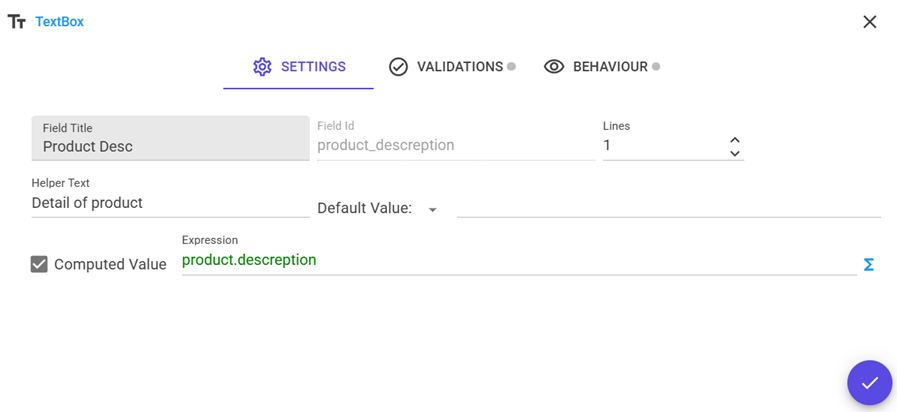
Task: Click the gear icon on Settings tab
Action: (262, 67)
